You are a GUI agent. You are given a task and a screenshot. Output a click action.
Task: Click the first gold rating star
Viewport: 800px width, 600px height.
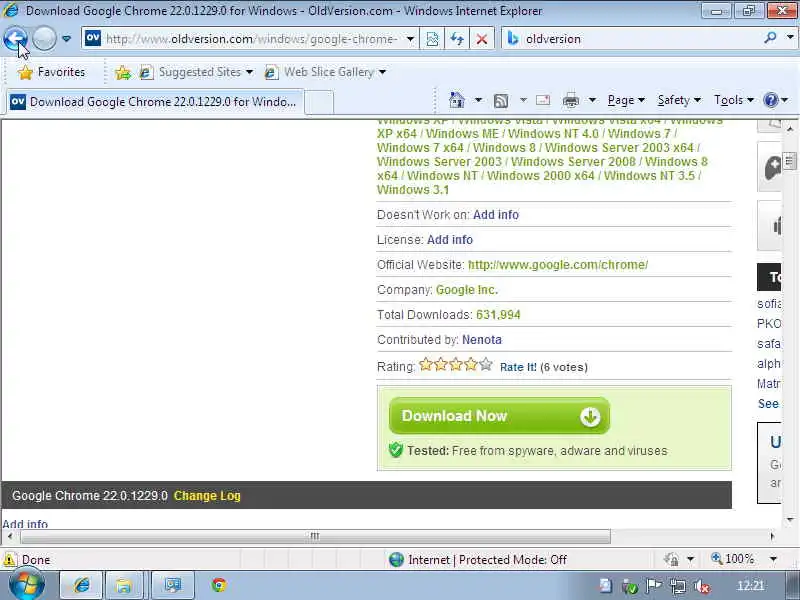[426, 364]
